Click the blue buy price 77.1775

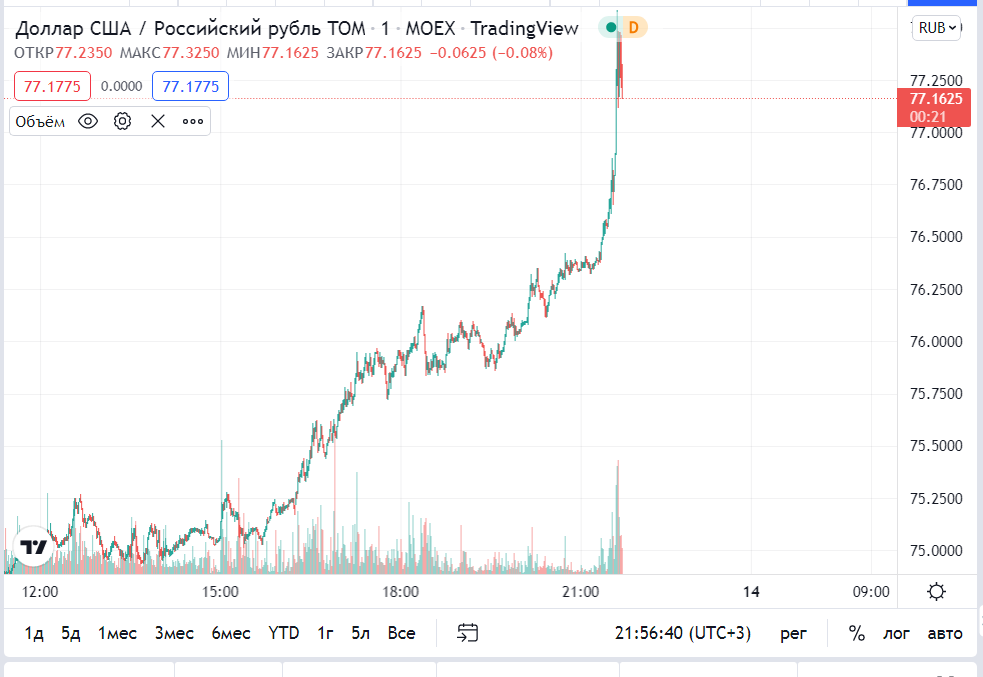(x=191, y=87)
